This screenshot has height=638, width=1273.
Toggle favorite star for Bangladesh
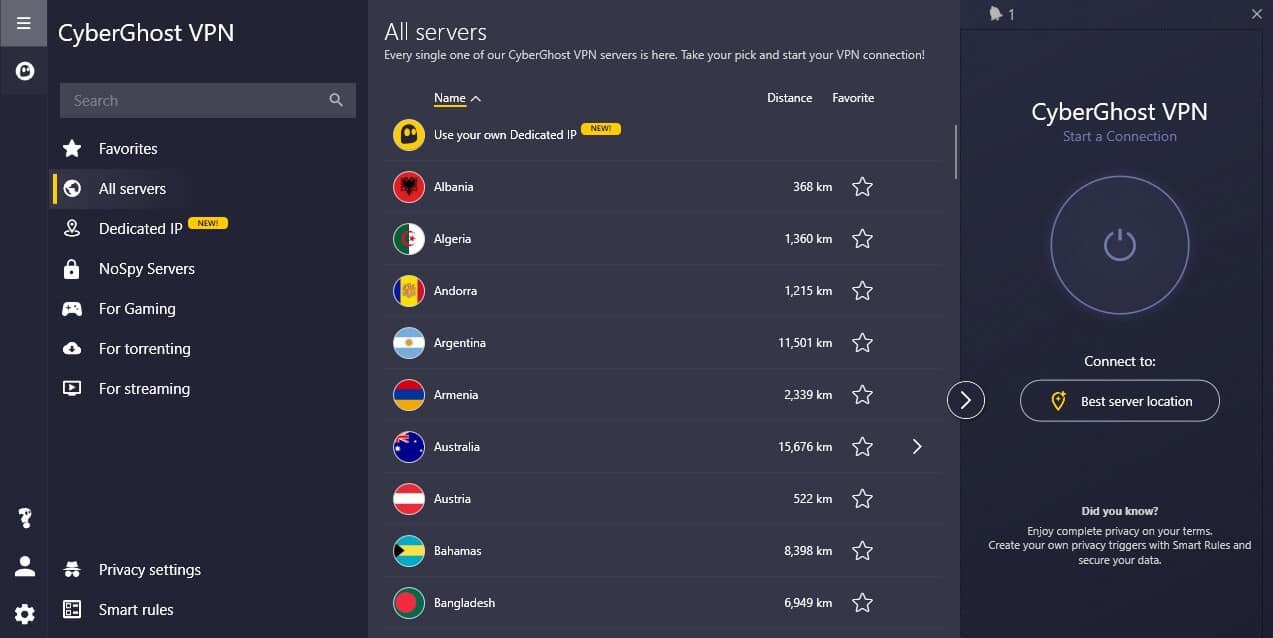click(x=862, y=603)
